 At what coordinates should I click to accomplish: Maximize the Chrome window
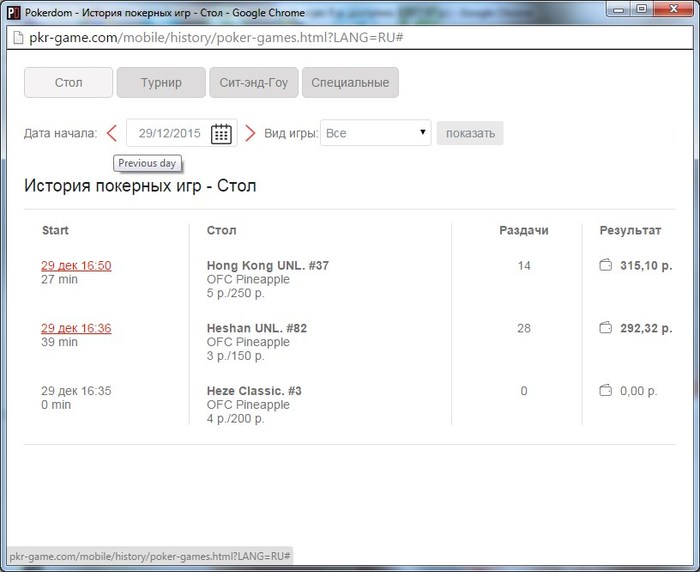[642, 9]
